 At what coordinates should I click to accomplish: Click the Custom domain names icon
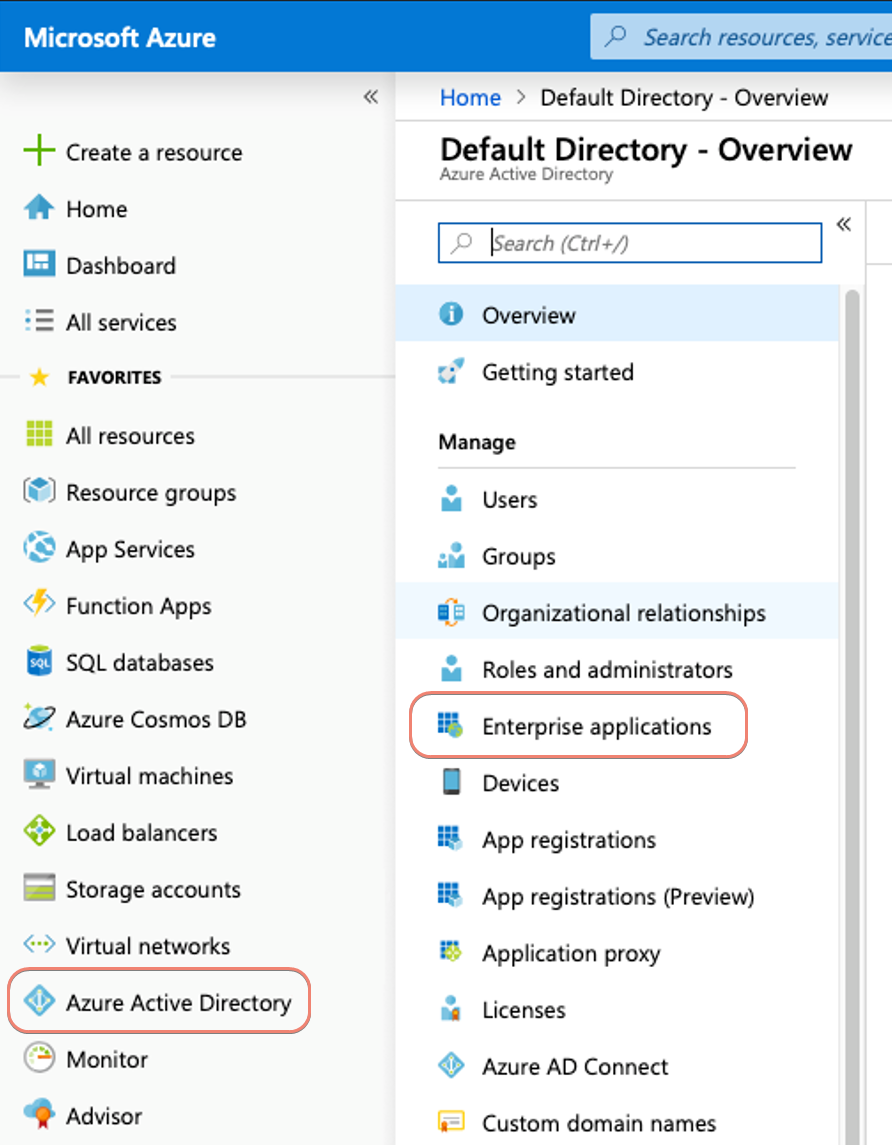click(451, 1121)
